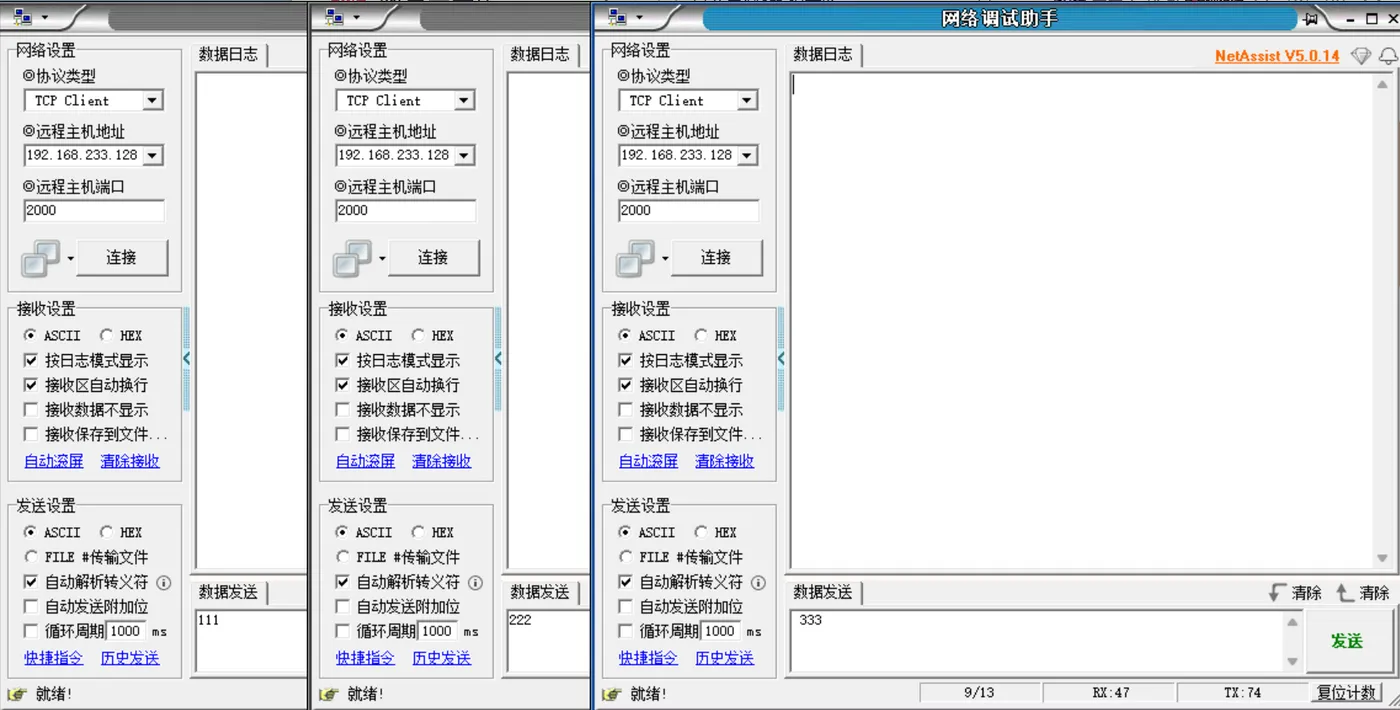The image size is (1400, 710).
Task: Click 清除接收 link in the right window
Action: click(x=724, y=461)
